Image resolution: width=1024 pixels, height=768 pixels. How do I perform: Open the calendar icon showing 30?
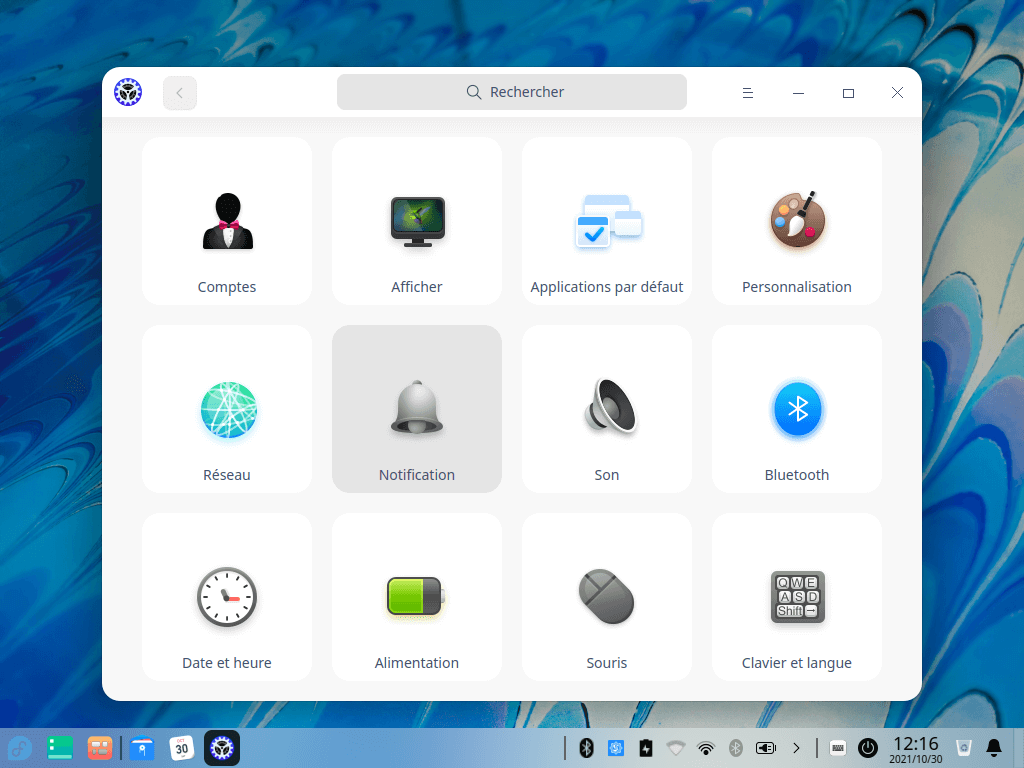coord(182,748)
